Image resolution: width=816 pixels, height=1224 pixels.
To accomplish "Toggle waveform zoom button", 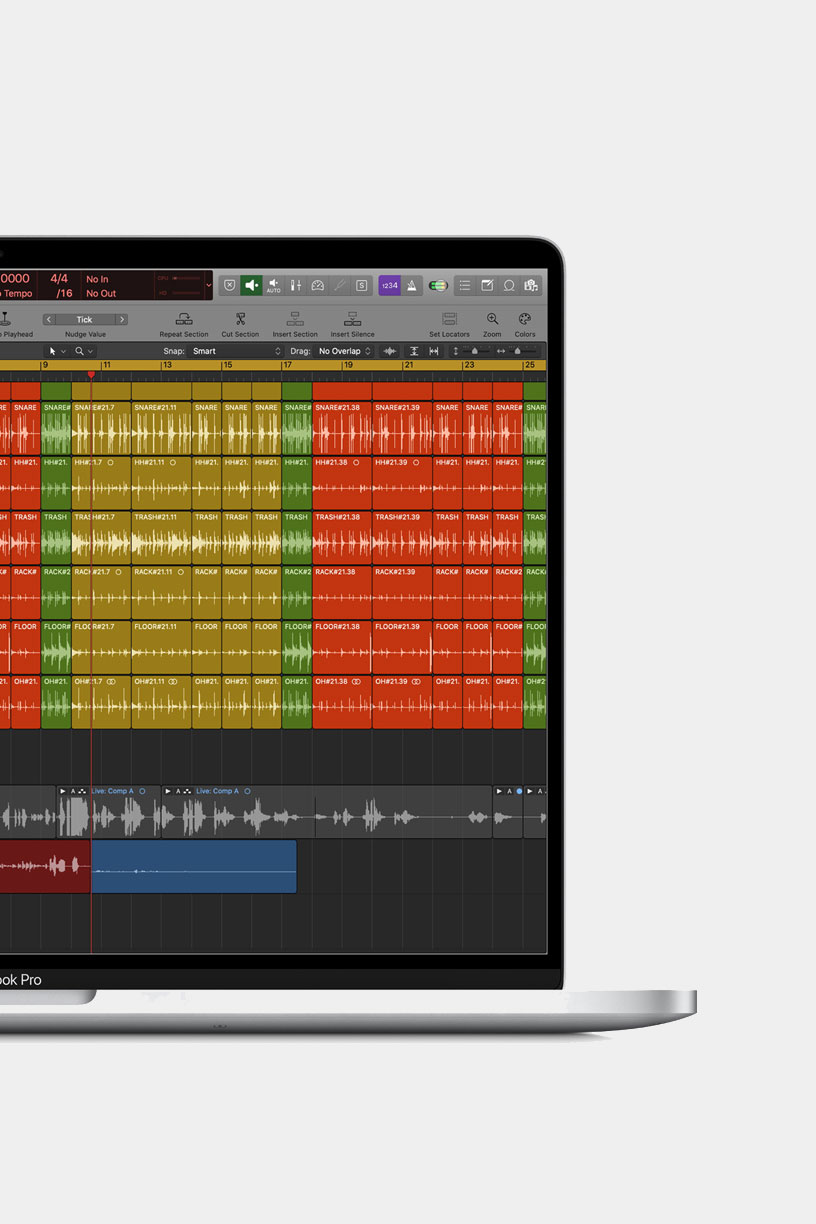I will pyautogui.click(x=390, y=351).
